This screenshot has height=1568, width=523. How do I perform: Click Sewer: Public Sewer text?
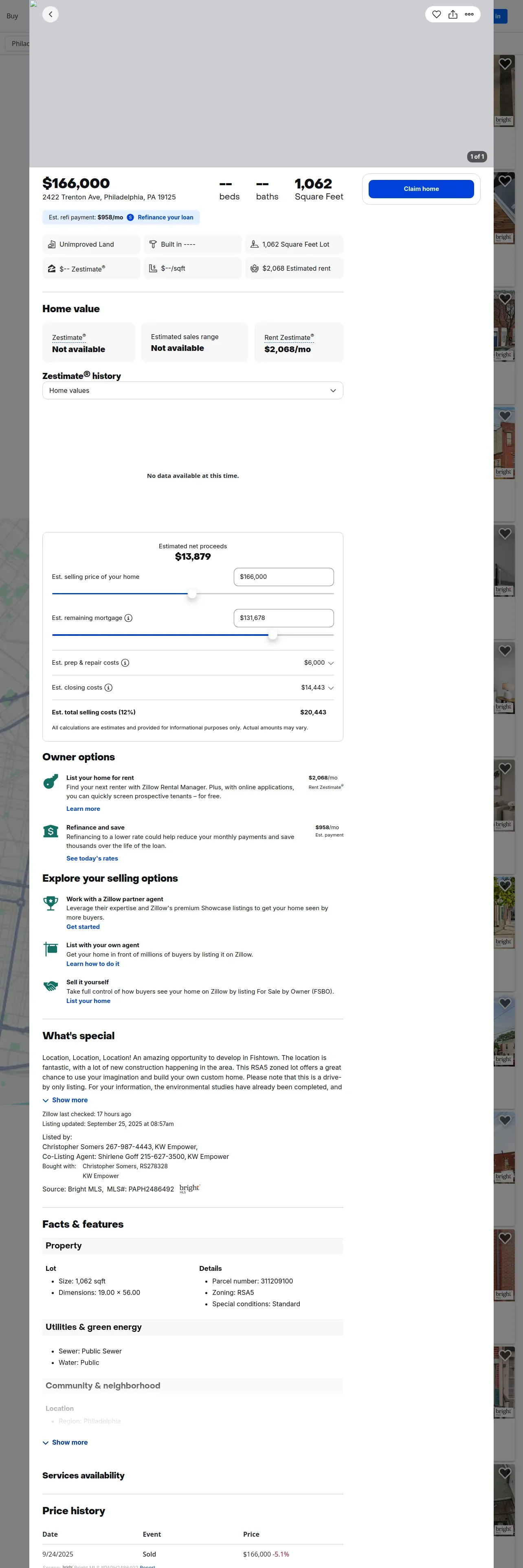coord(90,1351)
